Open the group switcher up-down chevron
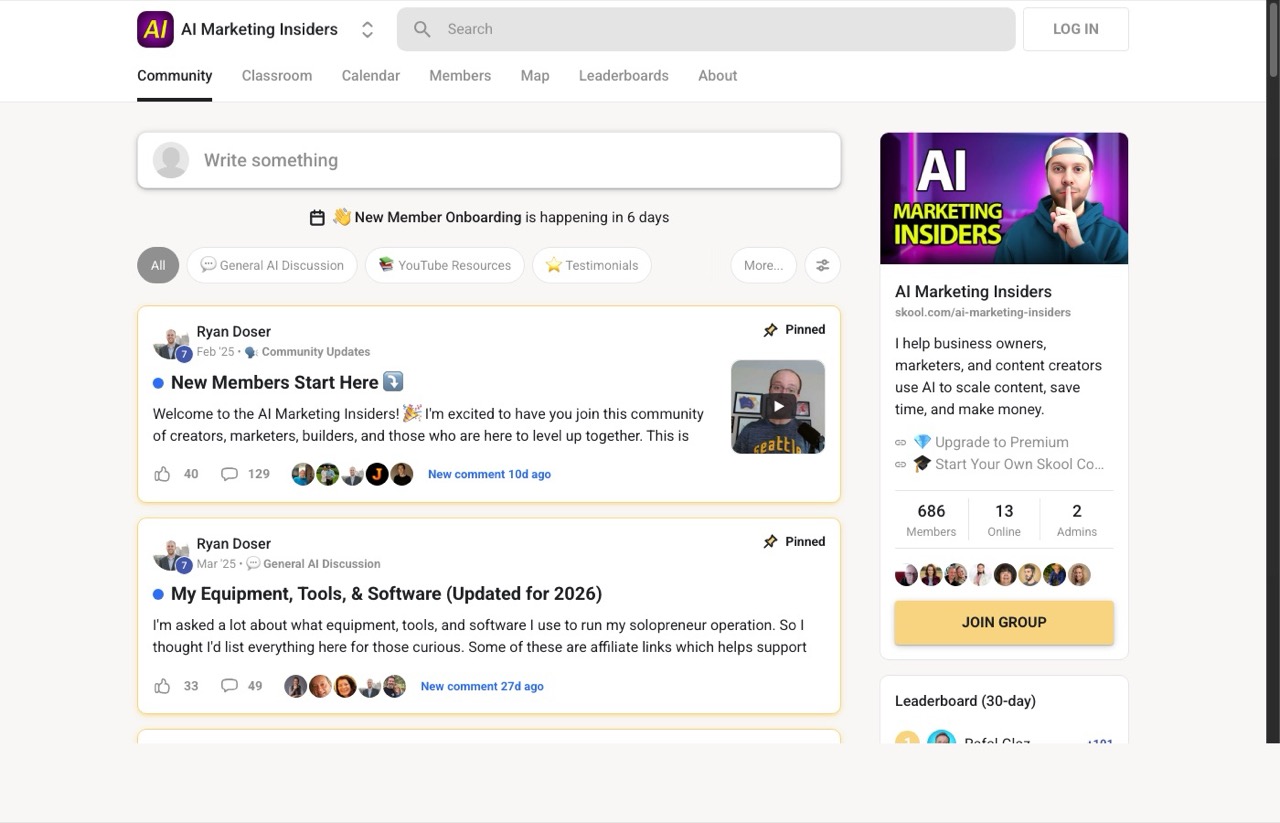Image resolution: width=1280 pixels, height=823 pixels. (x=367, y=30)
